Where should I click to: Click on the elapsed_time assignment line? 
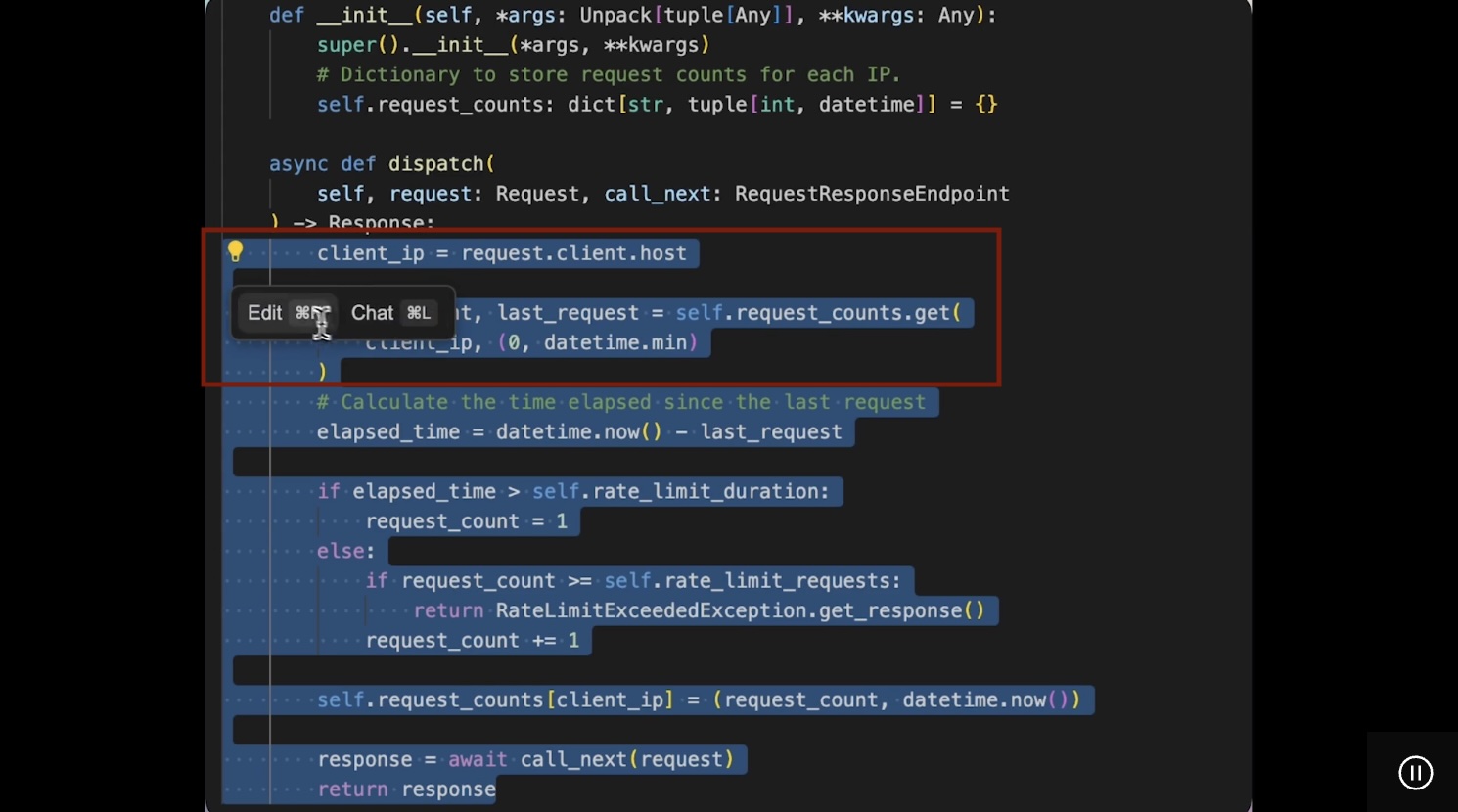pos(578,432)
